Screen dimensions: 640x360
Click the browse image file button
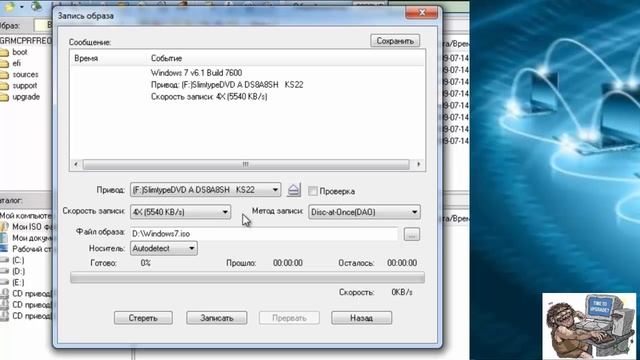411,234
